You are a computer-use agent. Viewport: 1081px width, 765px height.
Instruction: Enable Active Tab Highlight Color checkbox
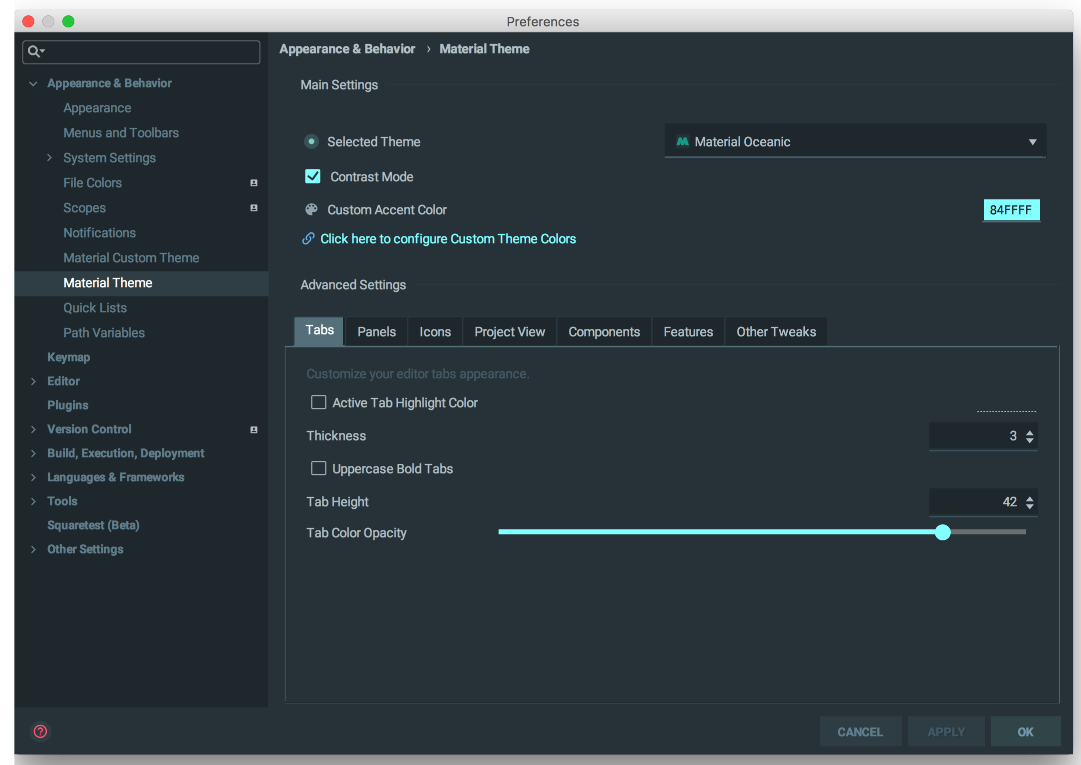click(x=319, y=402)
